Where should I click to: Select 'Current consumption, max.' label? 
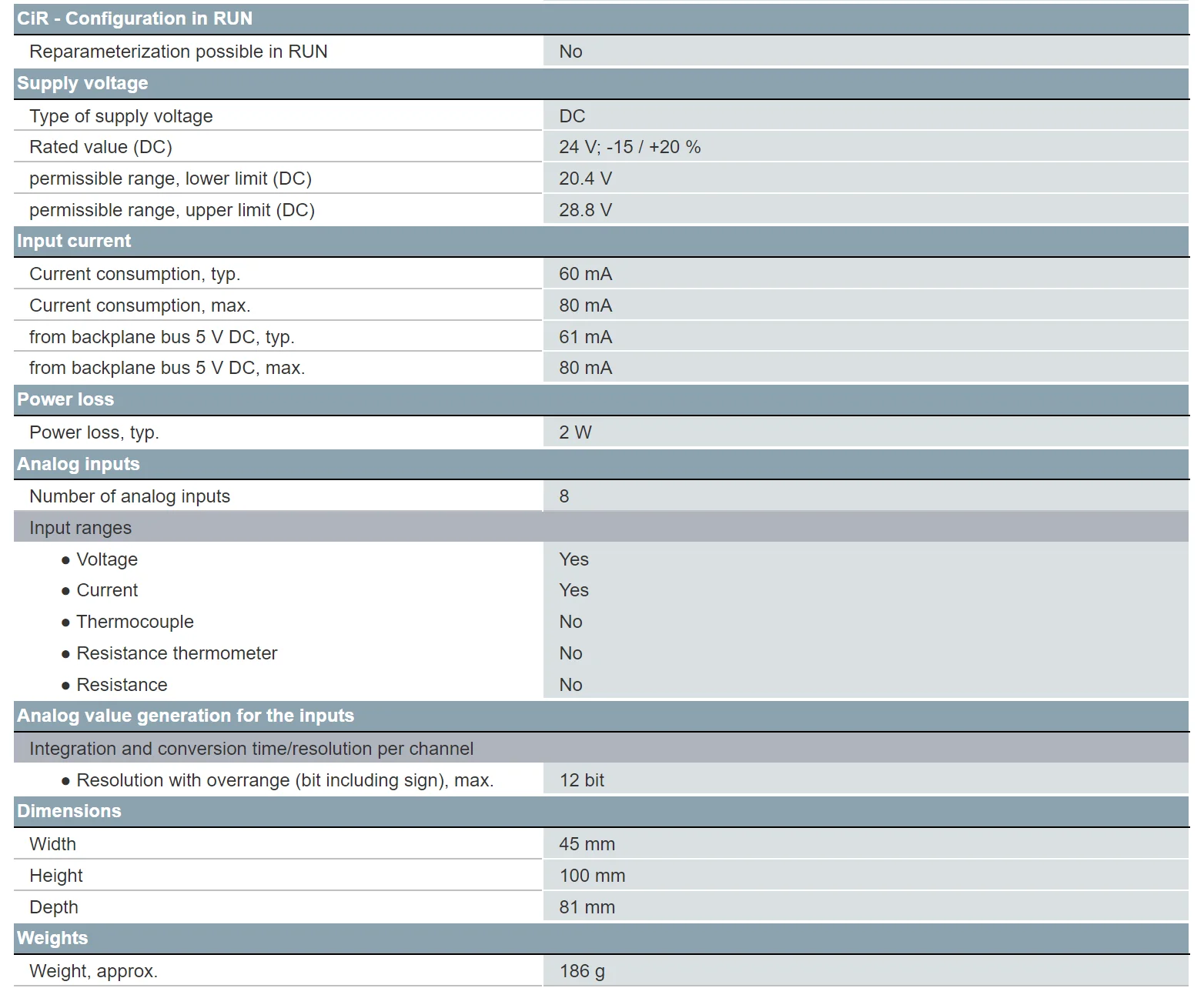coord(140,305)
